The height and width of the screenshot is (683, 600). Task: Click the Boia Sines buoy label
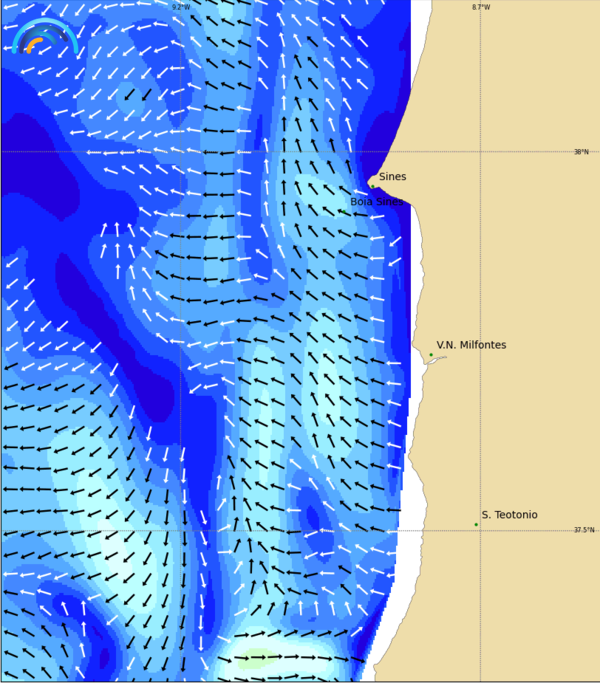point(376,202)
